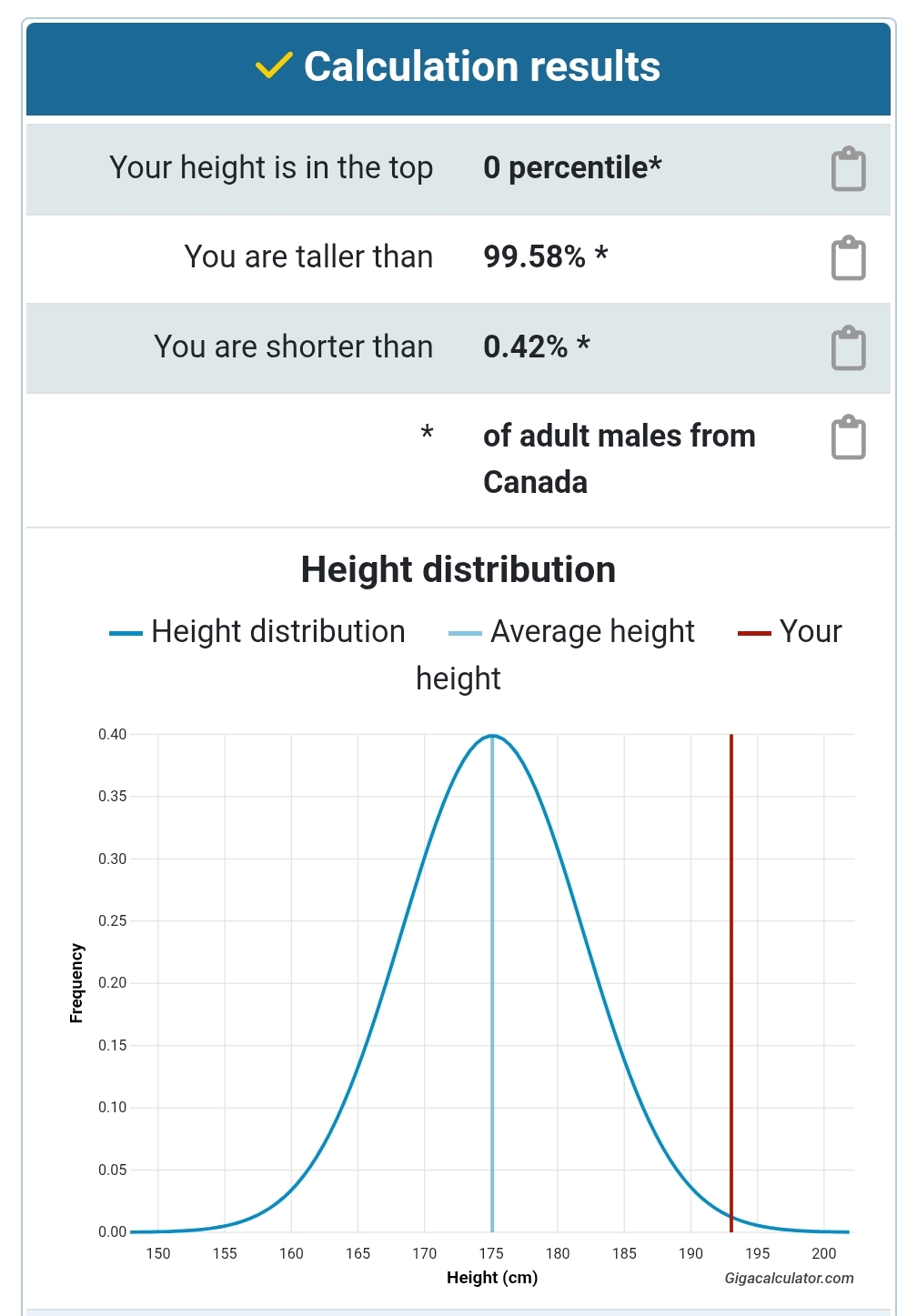Copy the 0.42% shorter-than value
Viewport: 917px width, 1316px height.
pos(848,348)
